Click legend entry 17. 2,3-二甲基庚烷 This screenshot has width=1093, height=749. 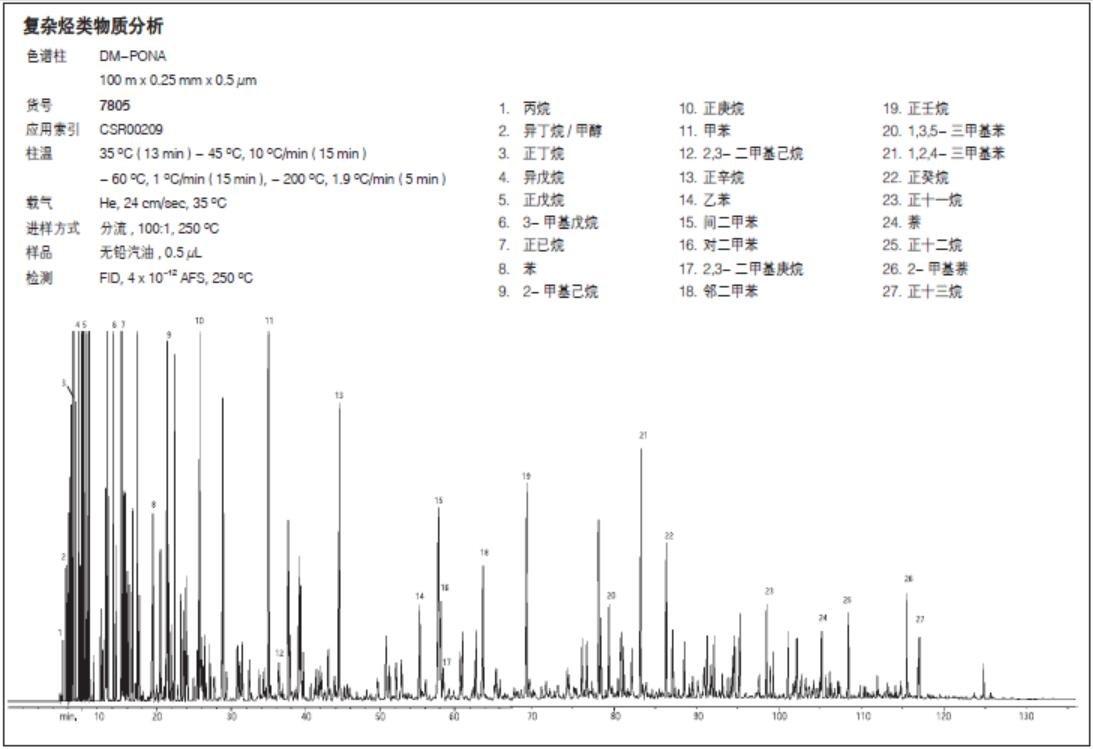click(x=741, y=269)
